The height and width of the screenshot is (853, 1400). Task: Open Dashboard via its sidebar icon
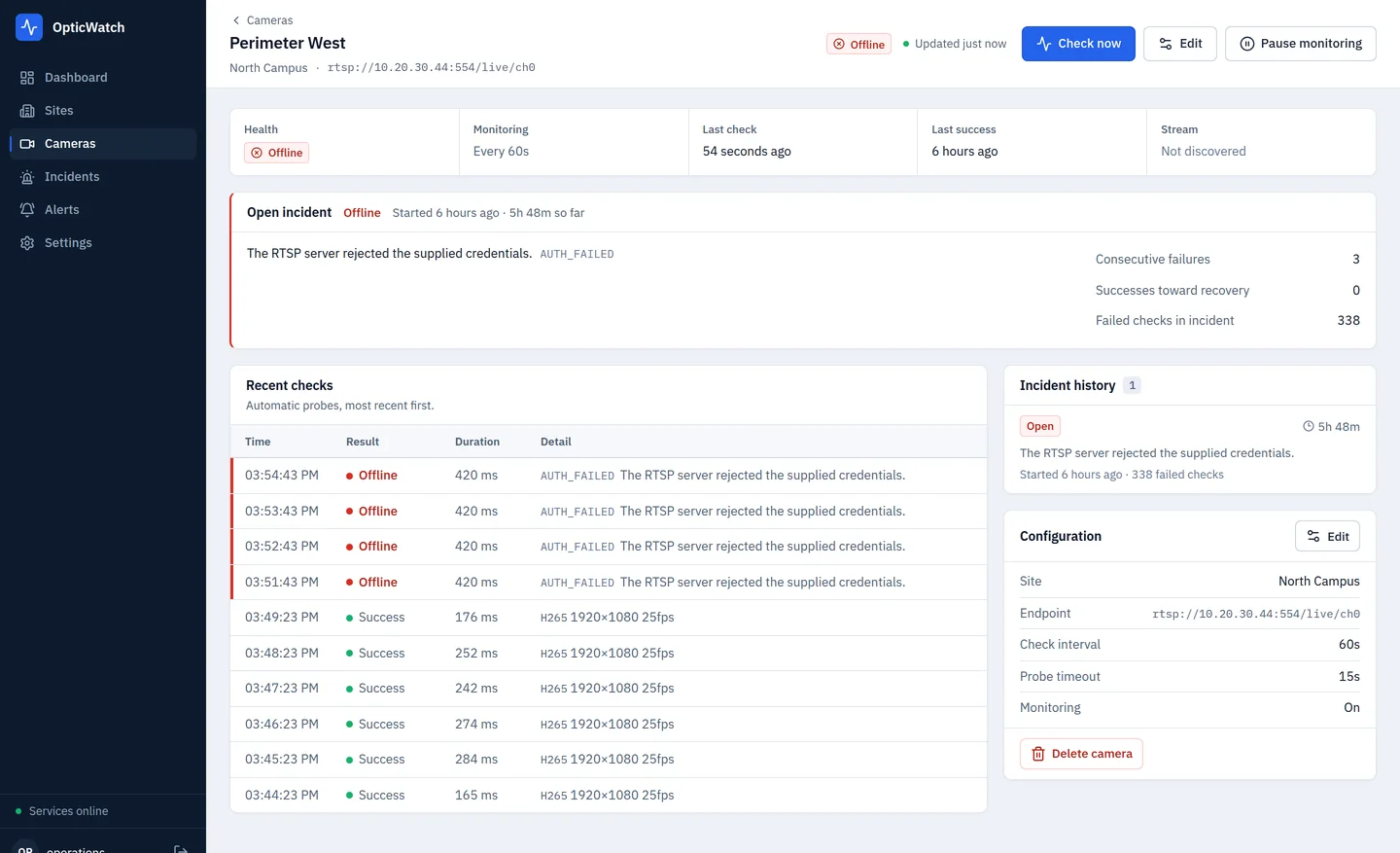pos(27,78)
